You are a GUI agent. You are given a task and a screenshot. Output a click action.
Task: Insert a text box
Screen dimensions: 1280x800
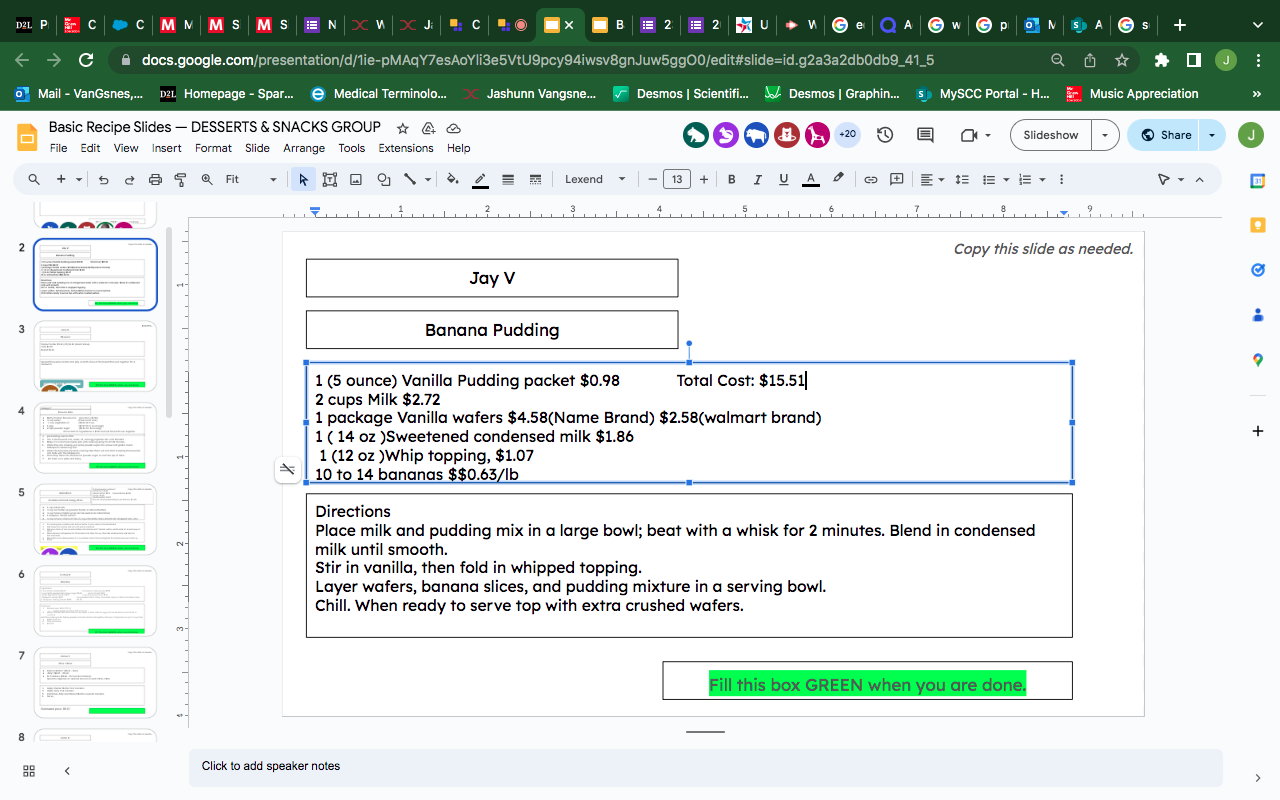point(329,179)
